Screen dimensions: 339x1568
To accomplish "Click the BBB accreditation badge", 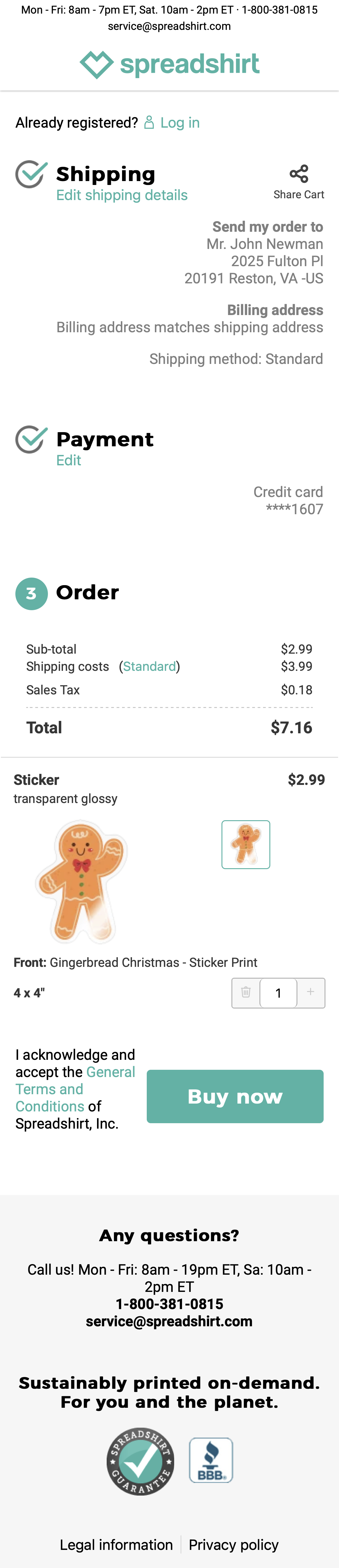I will [x=211, y=1460].
